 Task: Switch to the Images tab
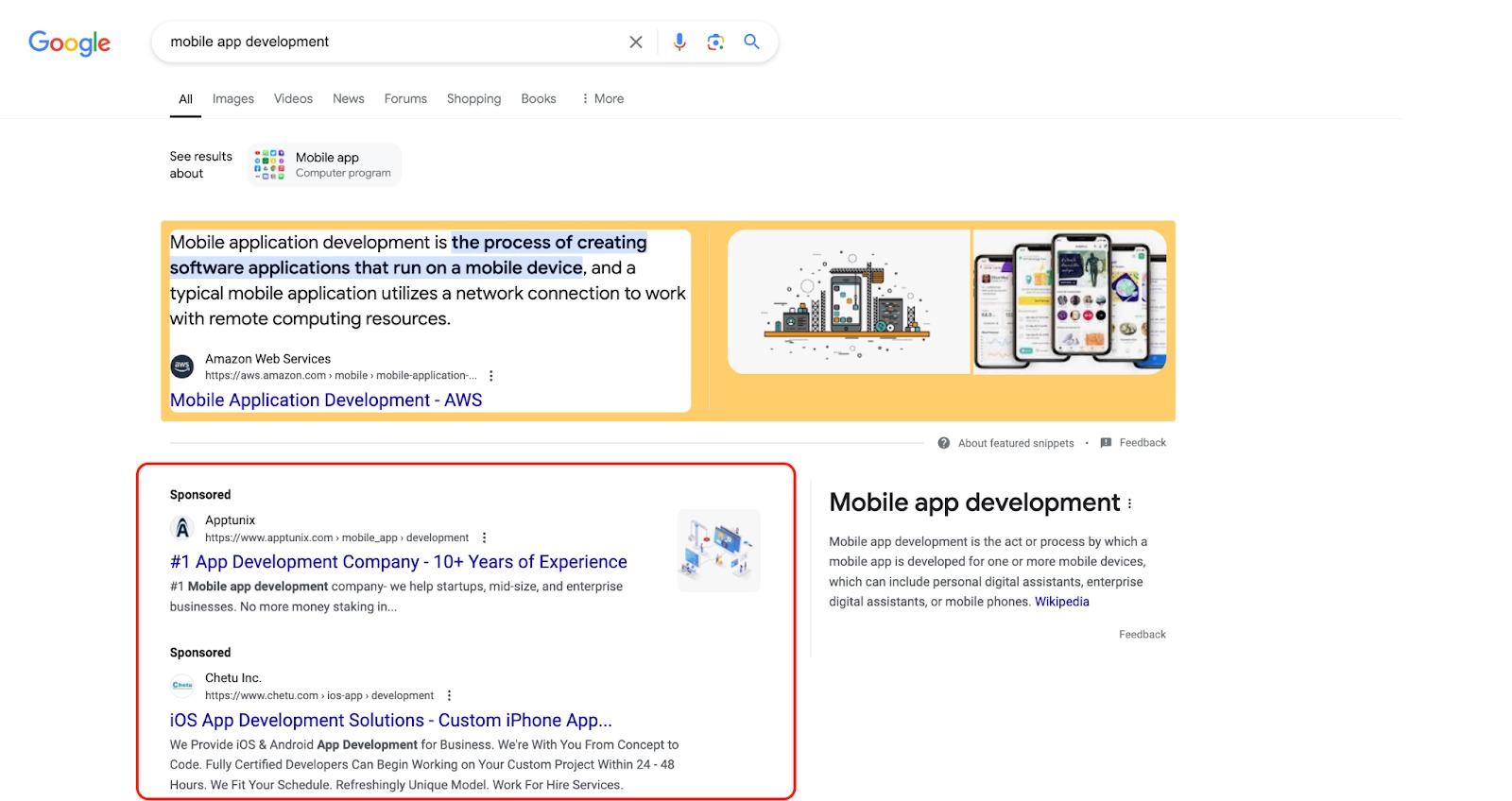232,98
